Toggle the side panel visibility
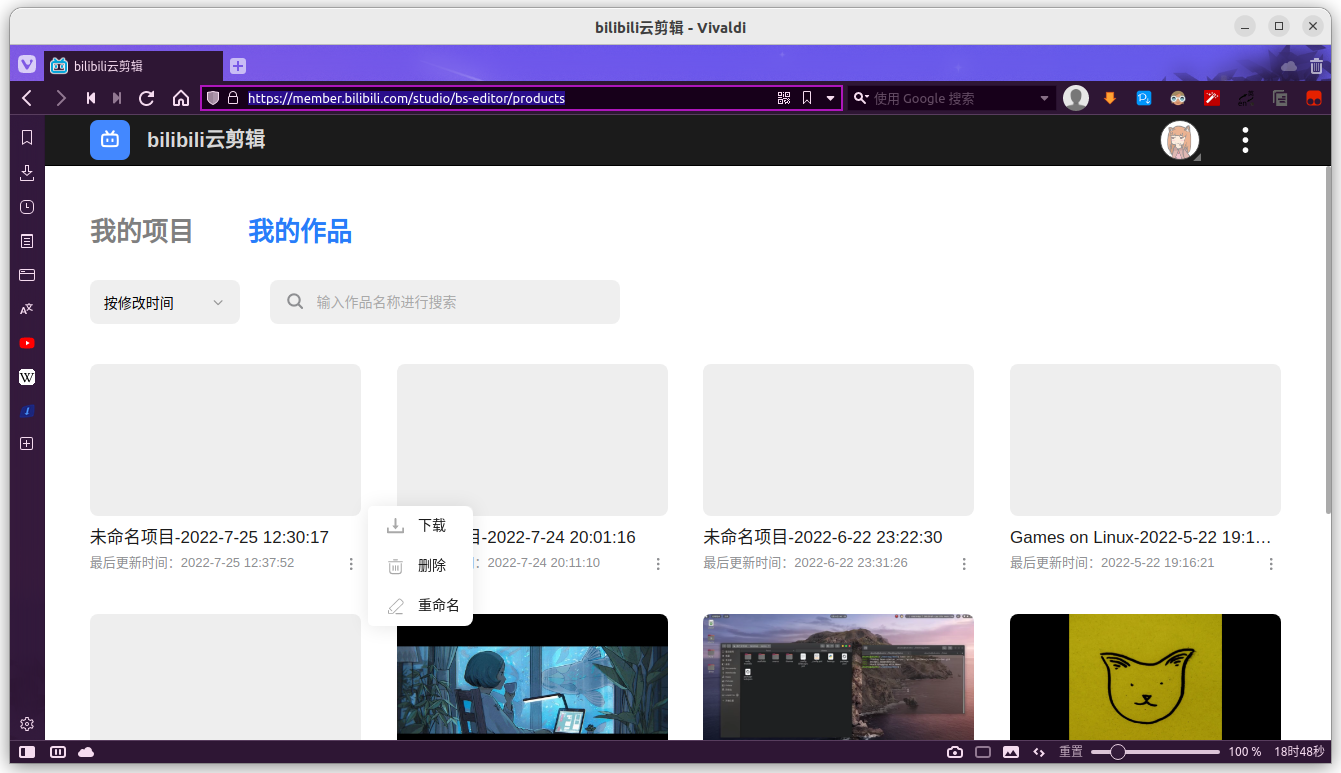The image size is (1341, 773). (27, 752)
